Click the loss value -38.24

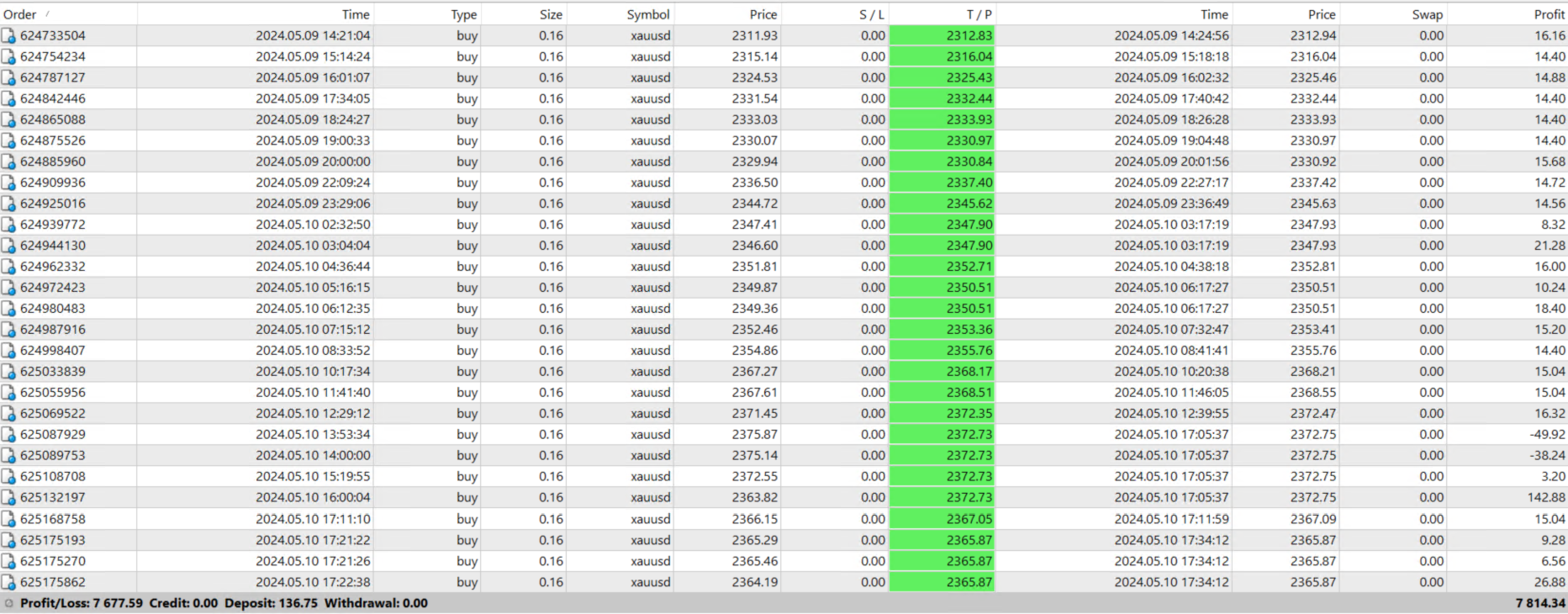[x=1548, y=456]
